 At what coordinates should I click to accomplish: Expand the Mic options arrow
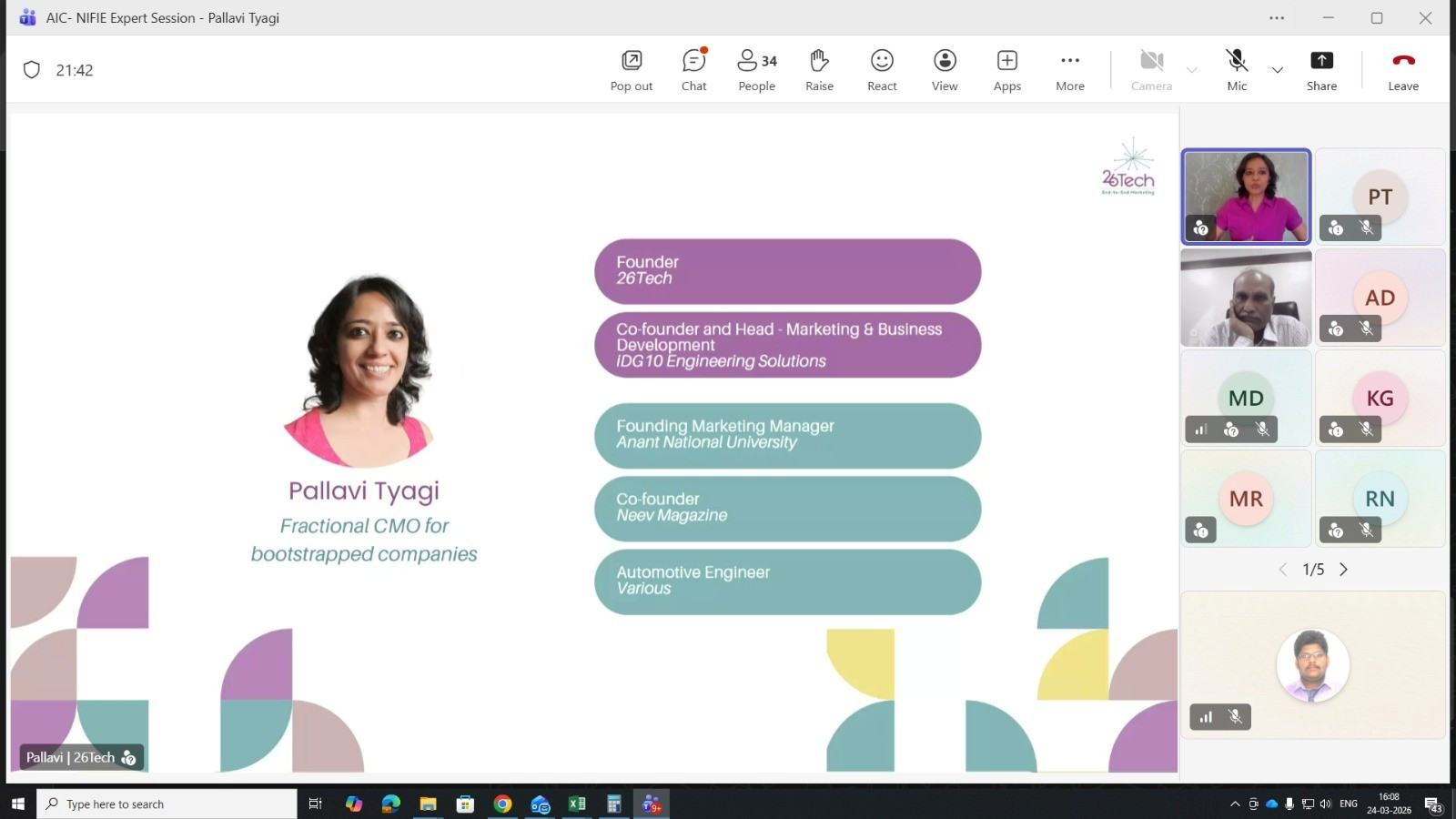tap(1278, 70)
